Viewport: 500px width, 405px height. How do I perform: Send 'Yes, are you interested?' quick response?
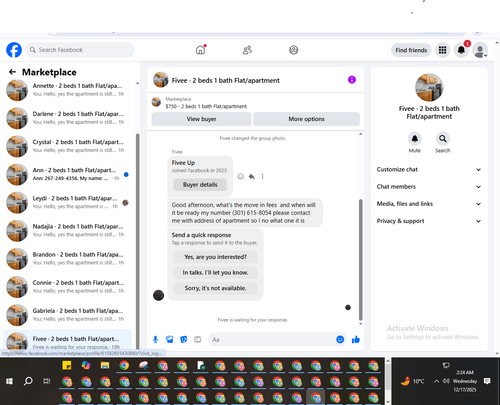[x=215, y=257]
